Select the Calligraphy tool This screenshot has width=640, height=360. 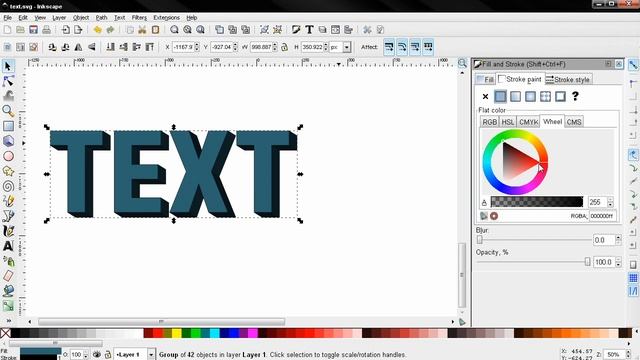click(8, 231)
